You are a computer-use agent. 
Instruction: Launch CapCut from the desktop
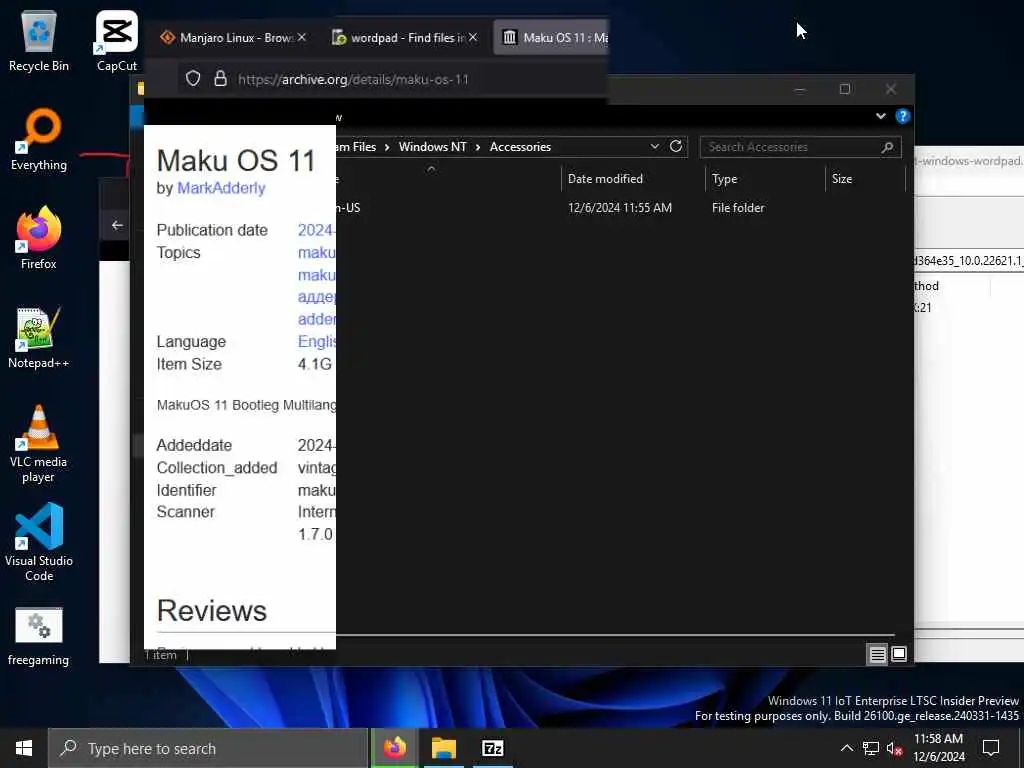pyautogui.click(x=117, y=40)
